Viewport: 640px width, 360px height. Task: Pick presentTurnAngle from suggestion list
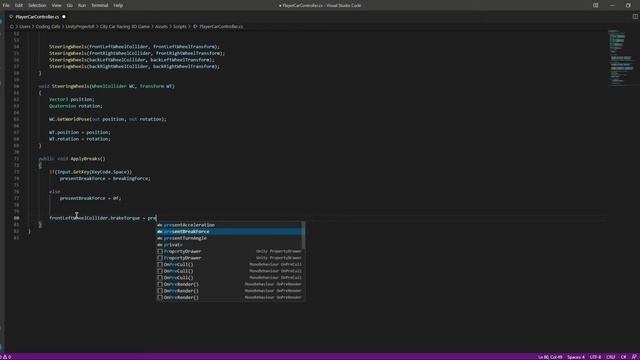coord(231,238)
